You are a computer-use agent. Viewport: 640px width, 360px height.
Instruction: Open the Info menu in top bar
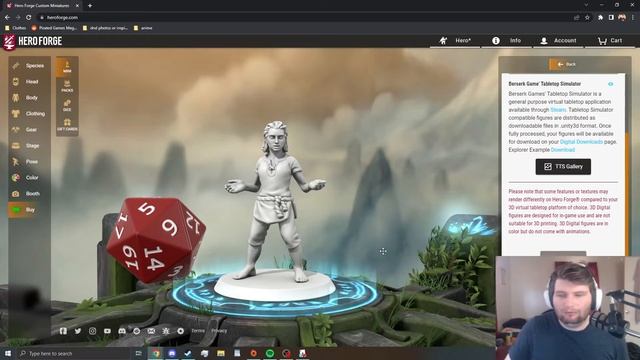tap(507, 41)
